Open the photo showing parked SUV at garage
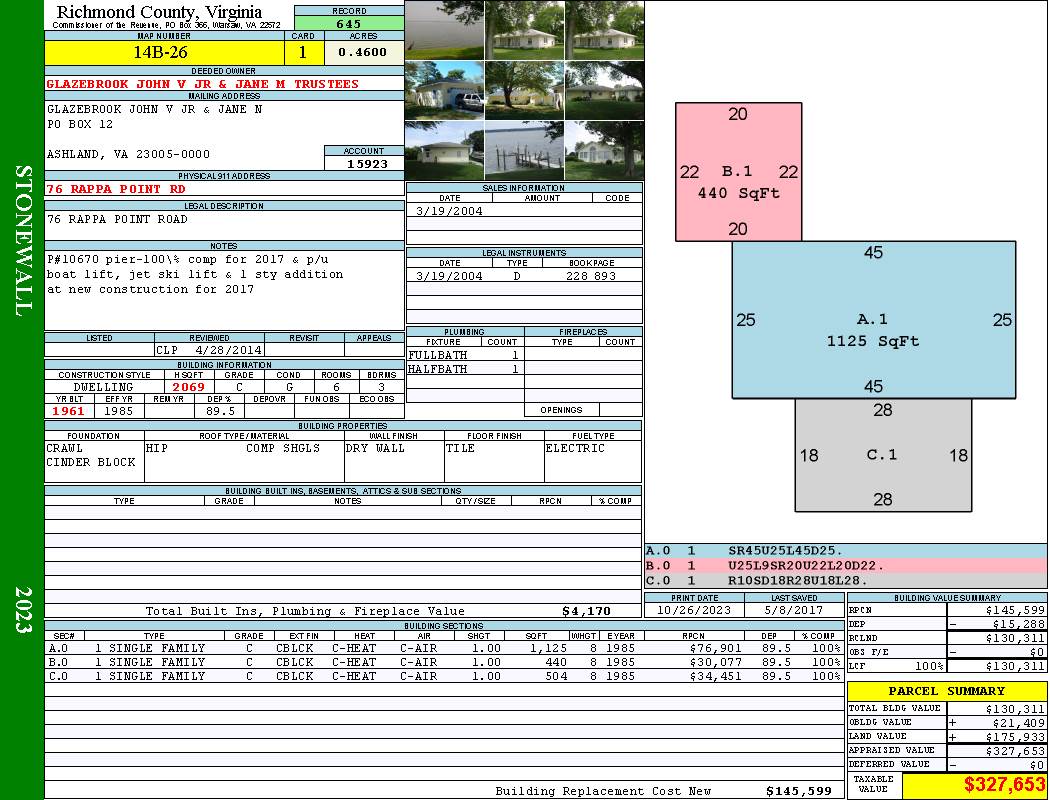 tap(445, 90)
